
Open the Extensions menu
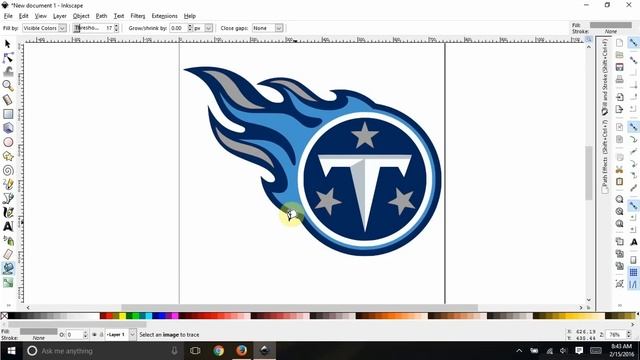click(164, 16)
